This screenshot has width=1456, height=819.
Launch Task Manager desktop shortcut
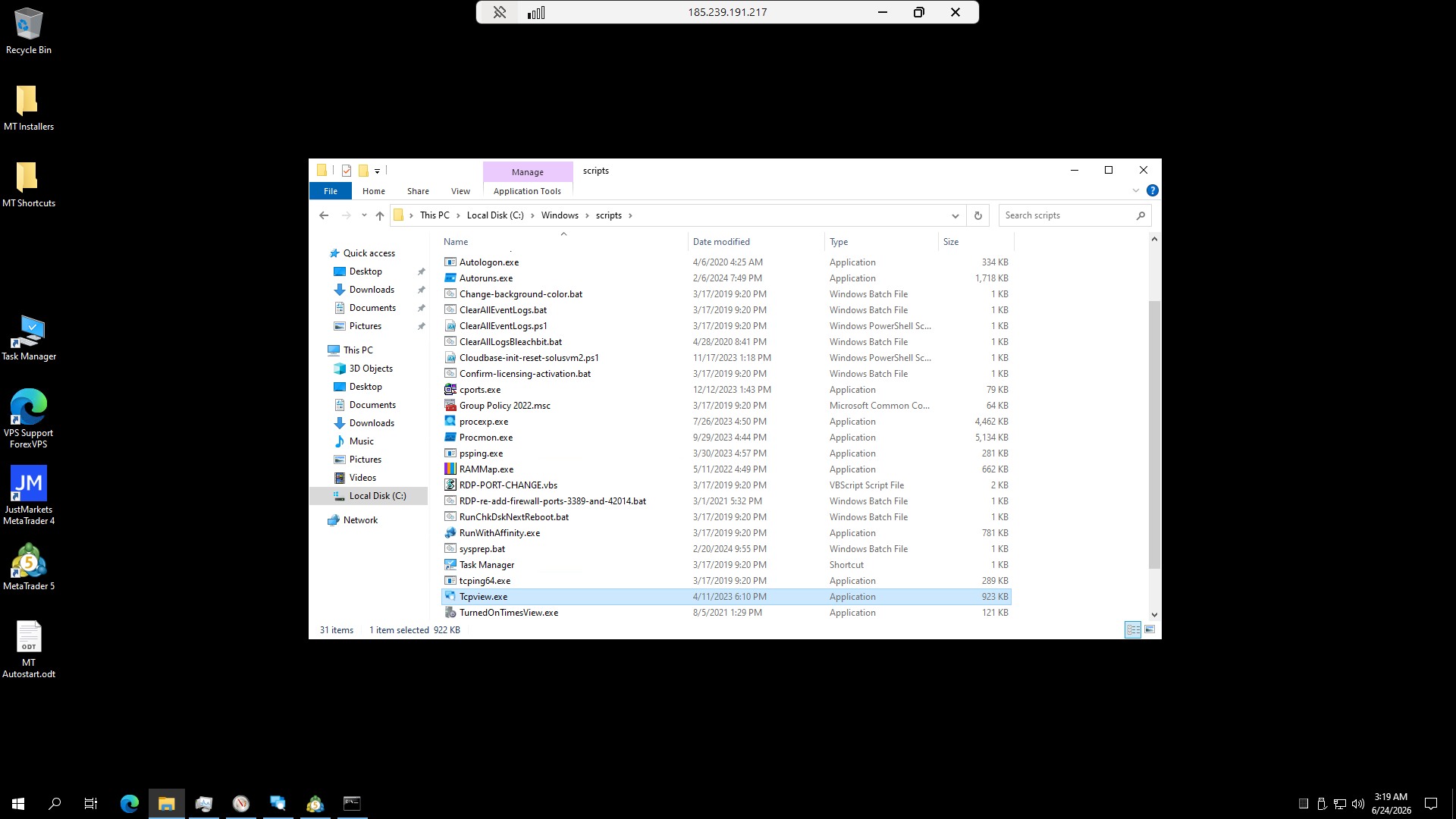pyautogui.click(x=29, y=337)
